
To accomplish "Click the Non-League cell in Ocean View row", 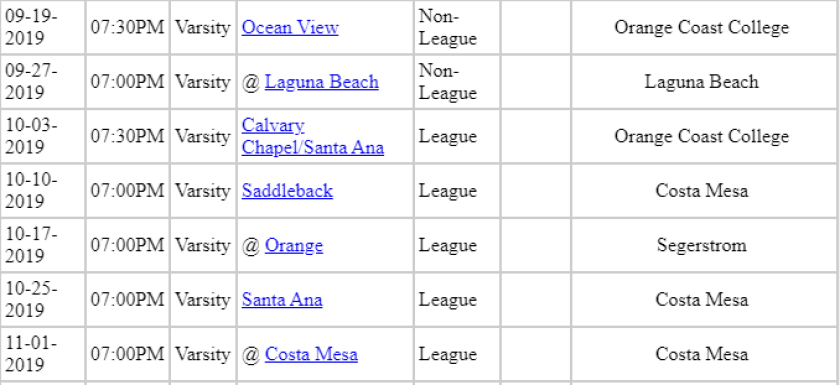I will 457,27.
